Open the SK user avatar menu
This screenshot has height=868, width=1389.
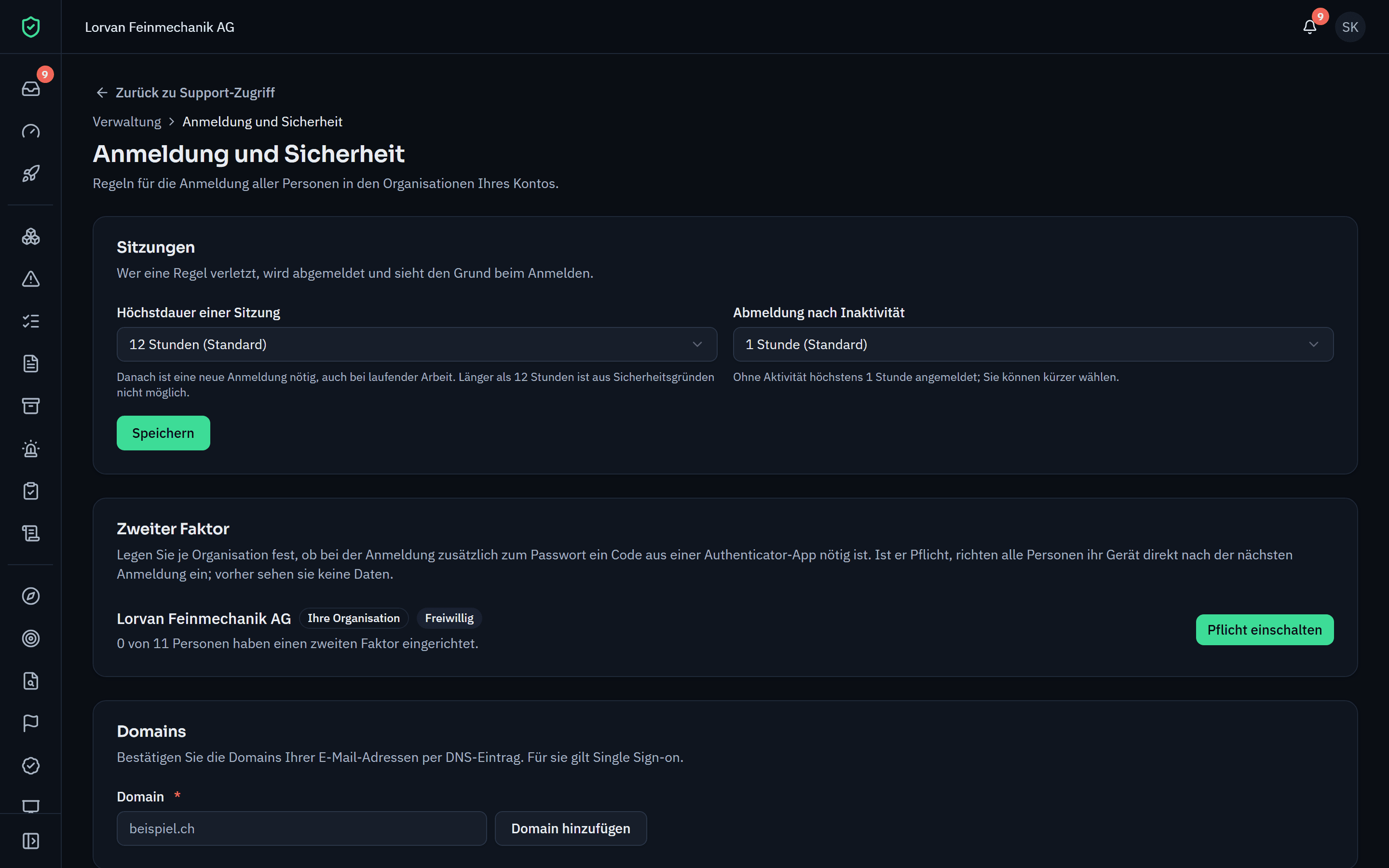[1350, 27]
